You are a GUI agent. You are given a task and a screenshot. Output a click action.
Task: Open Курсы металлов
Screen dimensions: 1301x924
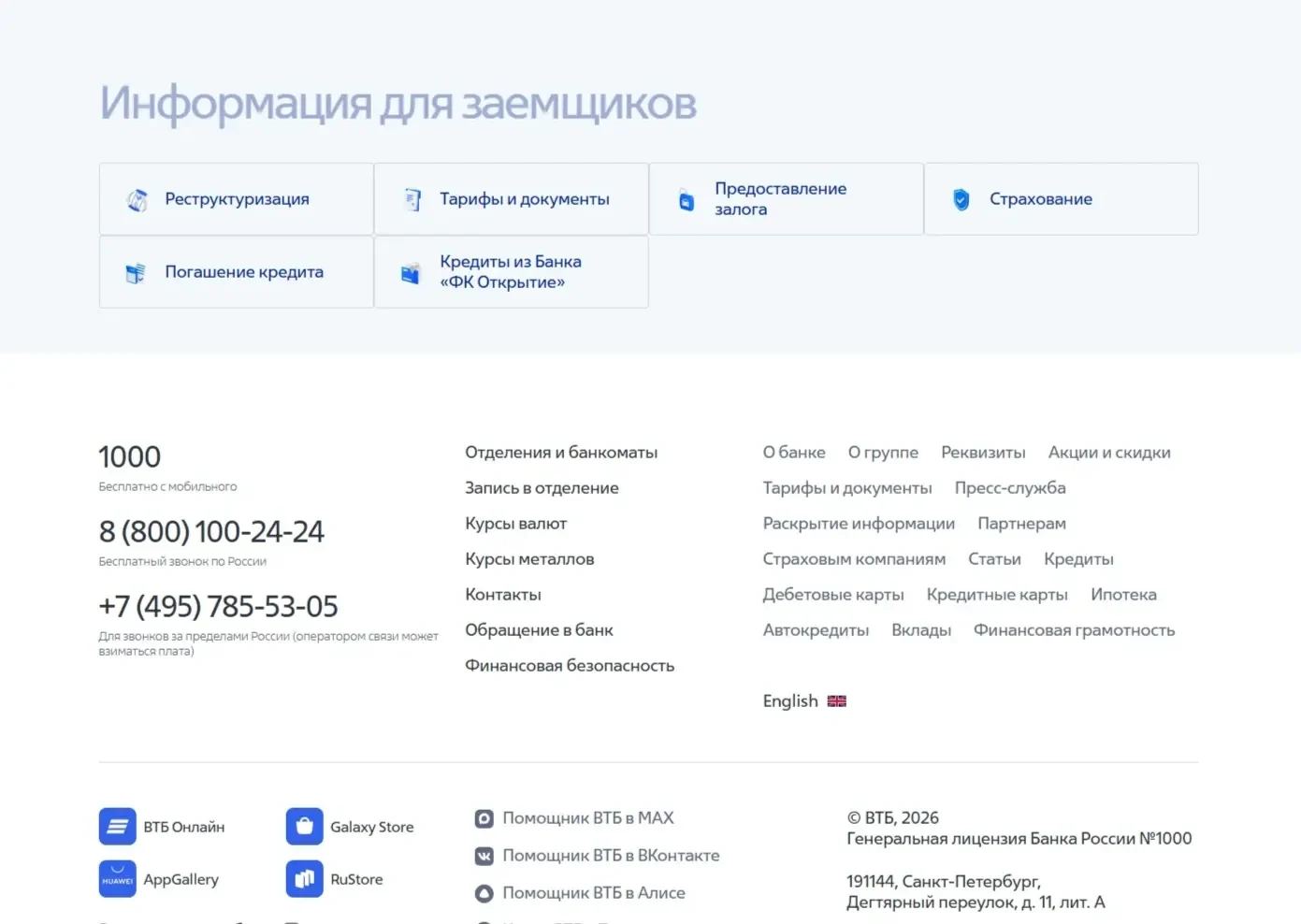(529, 559)
